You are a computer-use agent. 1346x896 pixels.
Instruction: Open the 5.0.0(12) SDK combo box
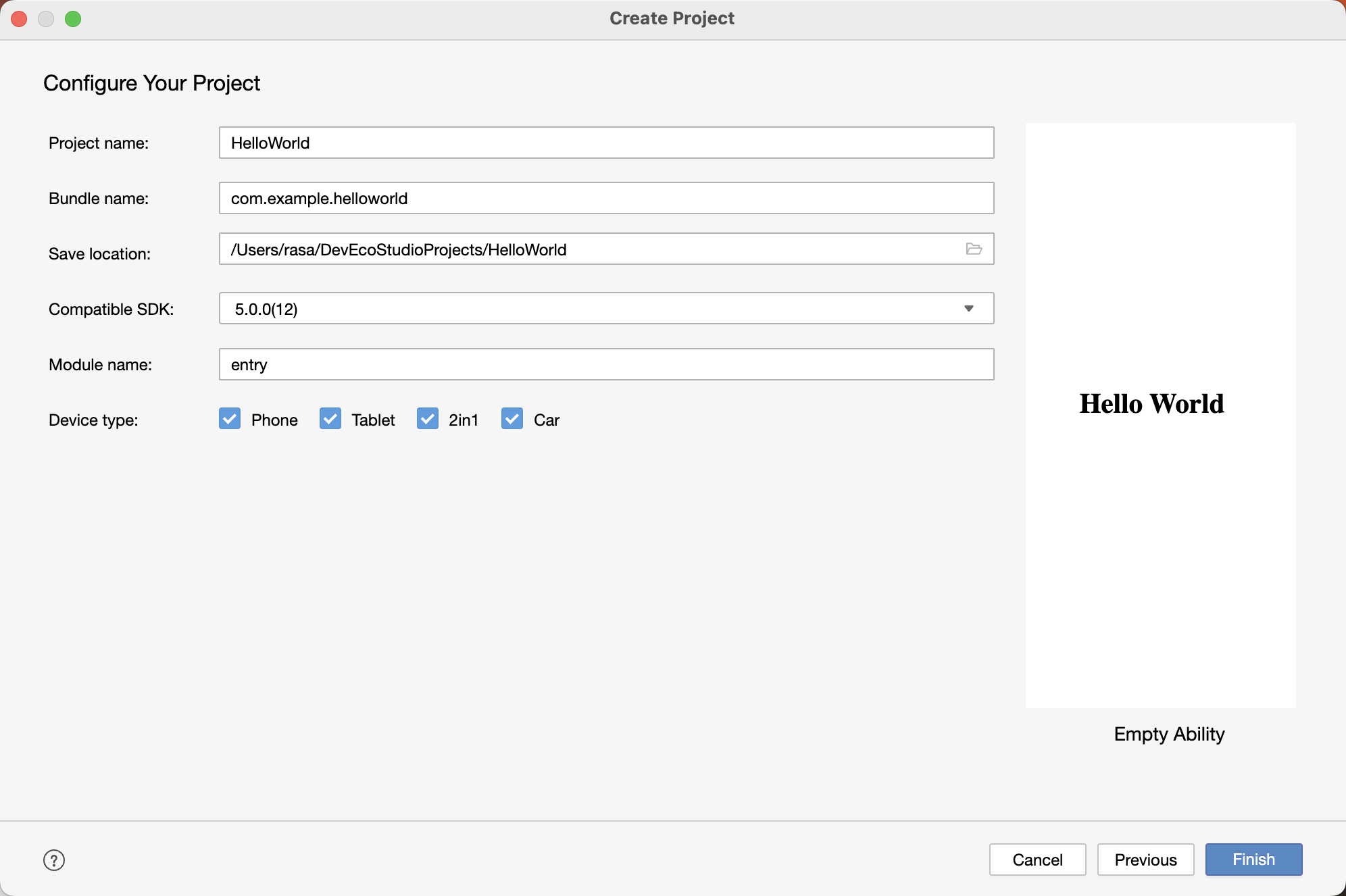click(x=595, y=309)
